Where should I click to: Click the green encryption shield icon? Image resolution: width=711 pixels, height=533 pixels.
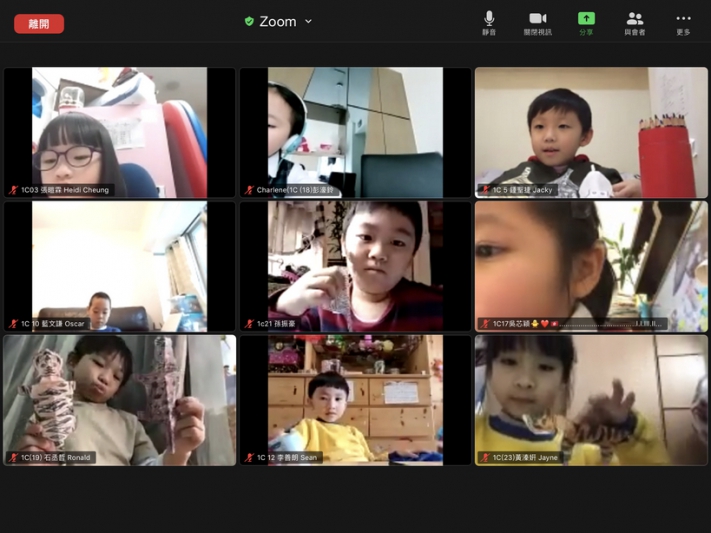[249, 21]
